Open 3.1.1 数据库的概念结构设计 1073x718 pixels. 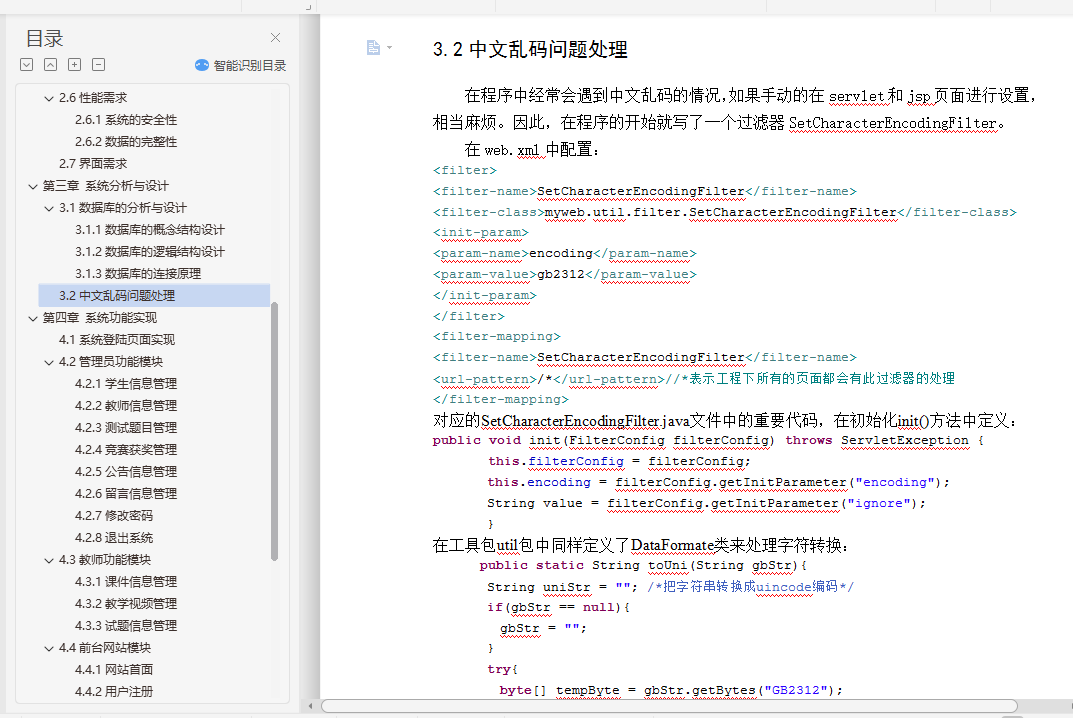(150, 230)
